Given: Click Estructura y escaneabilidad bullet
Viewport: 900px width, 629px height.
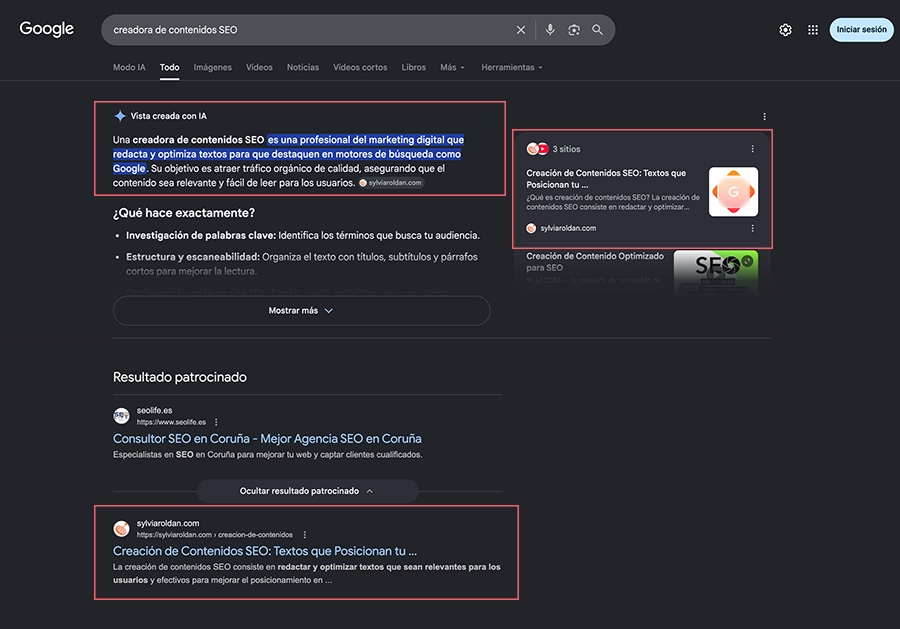Looking at the screenshot, I should click(301, 264).
